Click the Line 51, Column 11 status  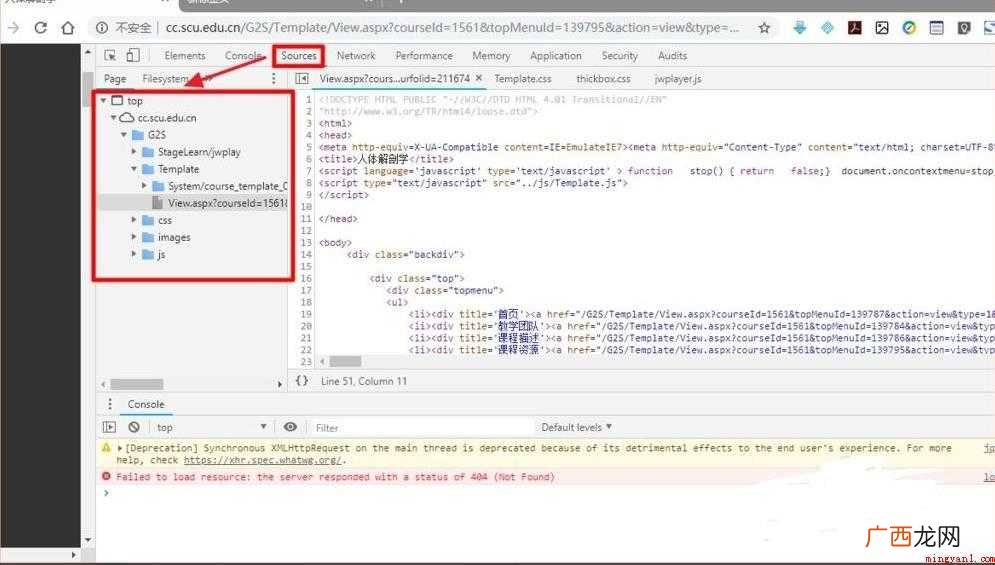click(364, 381)
